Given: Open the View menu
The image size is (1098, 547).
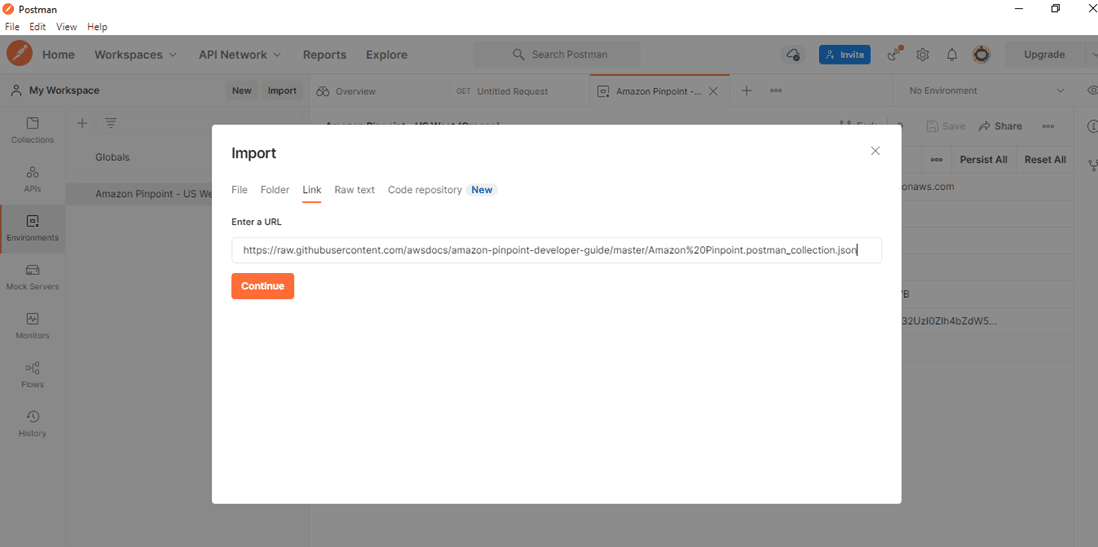Looking at the screenshot, I should coord(67,27).
